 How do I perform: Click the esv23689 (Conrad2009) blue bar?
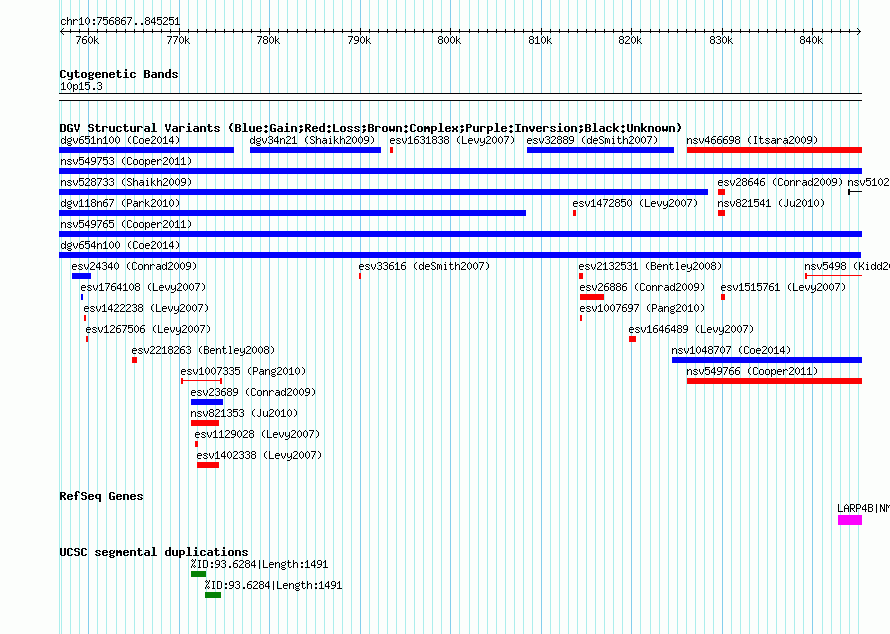coord(207,402)
